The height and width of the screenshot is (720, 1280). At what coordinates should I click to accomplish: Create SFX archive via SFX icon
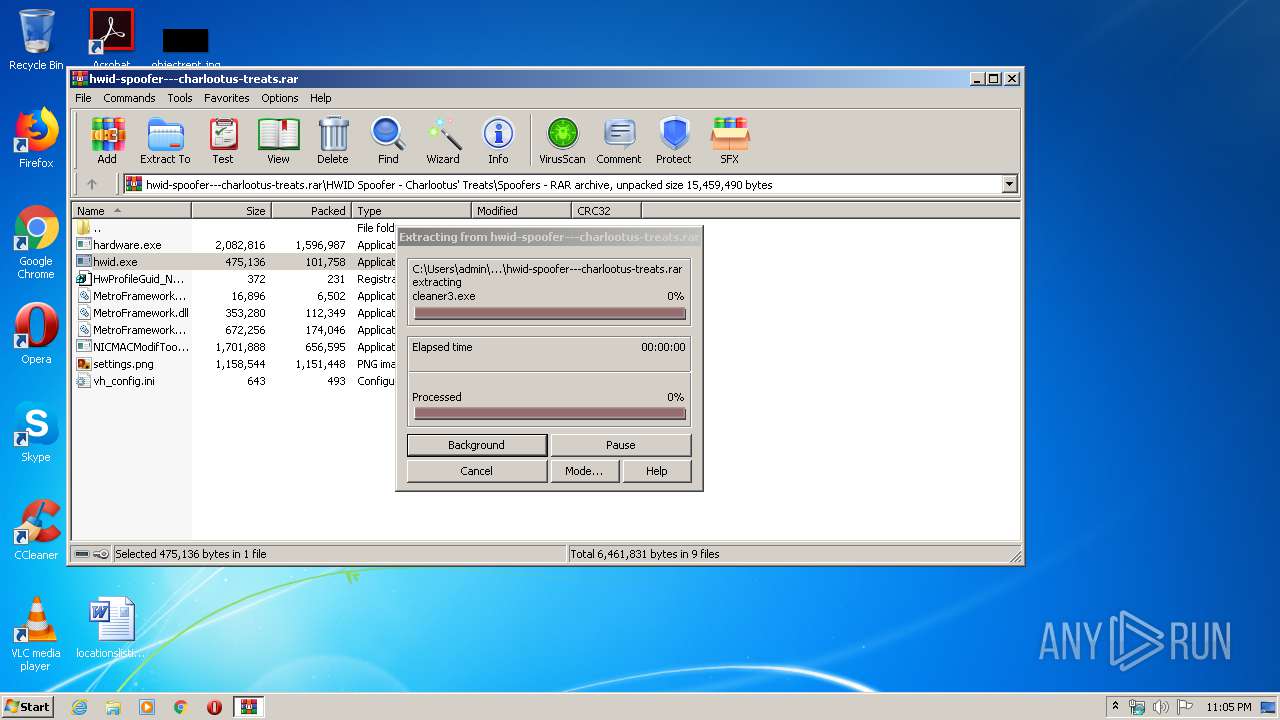(x=730, y=140)
